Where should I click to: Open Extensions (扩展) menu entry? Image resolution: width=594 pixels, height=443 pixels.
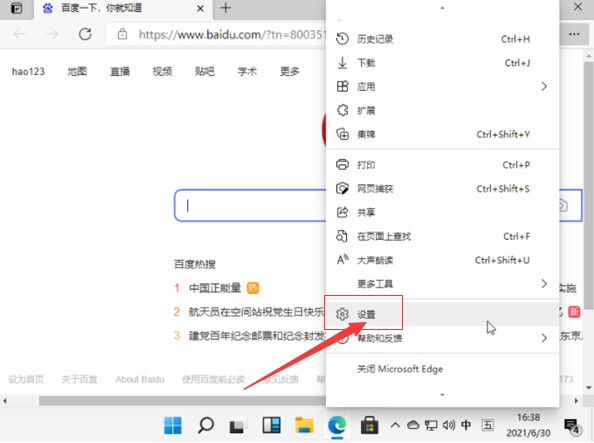pos(442,111)
